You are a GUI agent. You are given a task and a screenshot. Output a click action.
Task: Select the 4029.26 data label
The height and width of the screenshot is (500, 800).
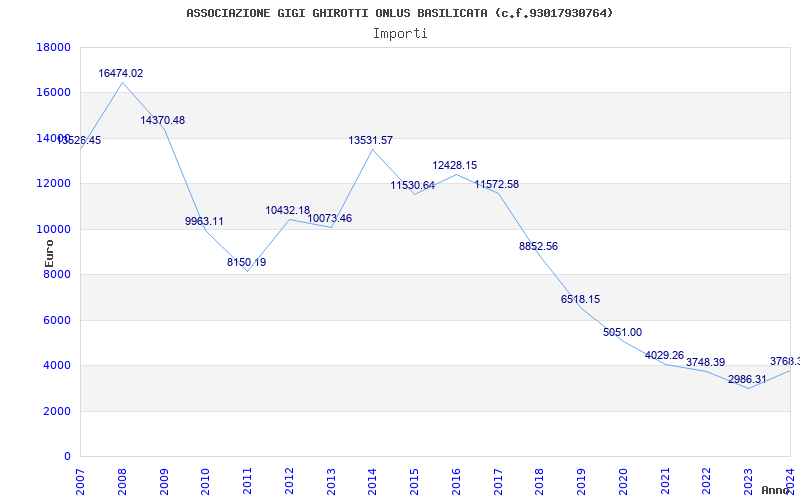pyautogui.click(x=664, y=356)
